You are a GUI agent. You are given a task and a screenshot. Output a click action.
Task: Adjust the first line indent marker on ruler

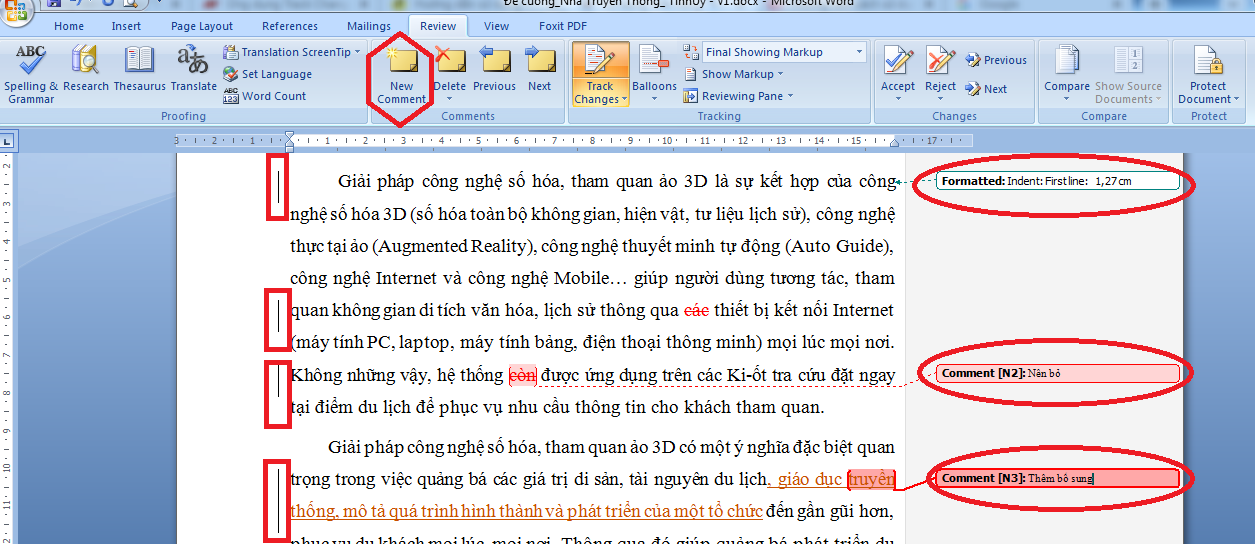point(290,135)
